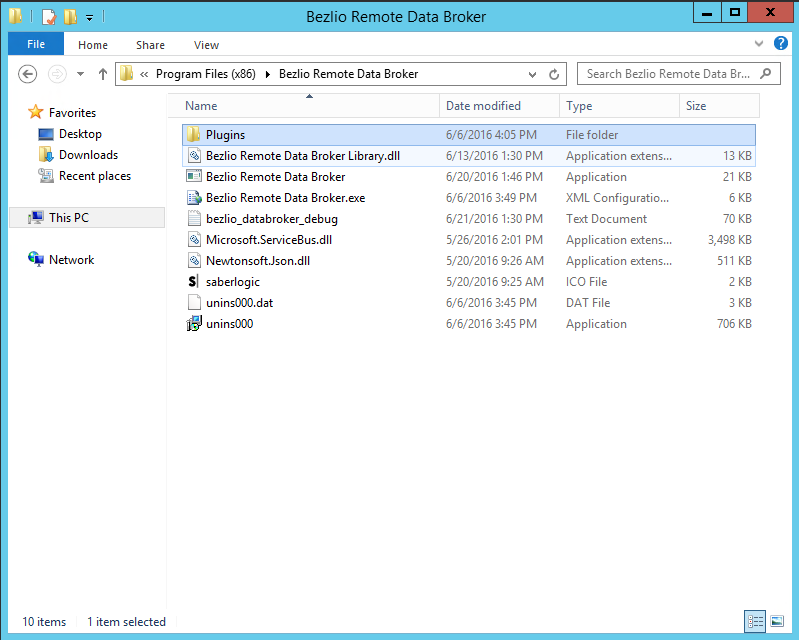Select the Newtonsoft.Json.dll file icon

pos(194,260)
